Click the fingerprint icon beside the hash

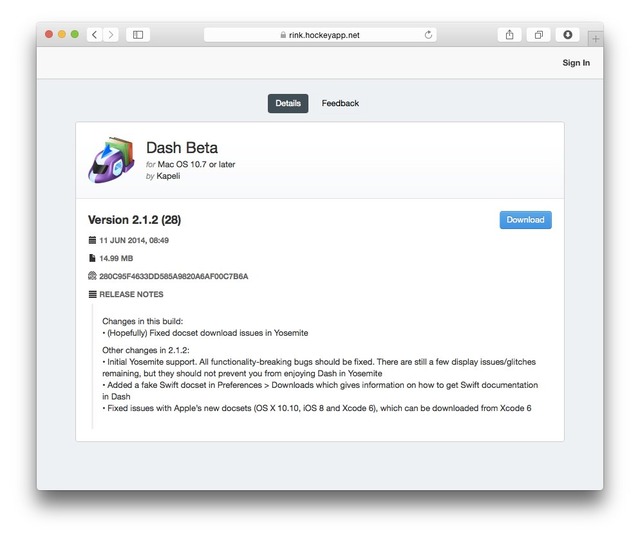click(x=92, y=276)
